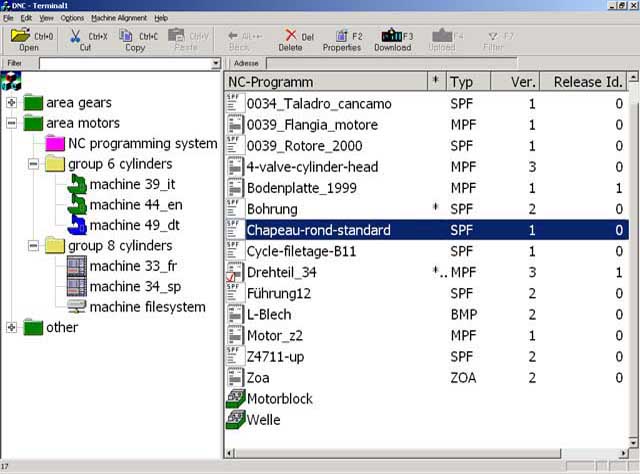The height and width of the screenshot is (474, 640).
Task: Click the Welle workpiece icon
Action: tap(236, 420)
